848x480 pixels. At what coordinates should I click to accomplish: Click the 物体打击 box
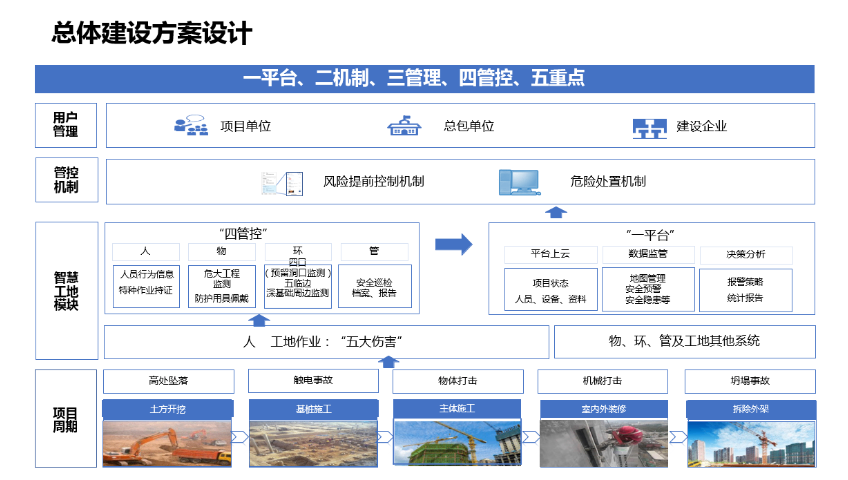pyautogui.click(x=457, y=381)
